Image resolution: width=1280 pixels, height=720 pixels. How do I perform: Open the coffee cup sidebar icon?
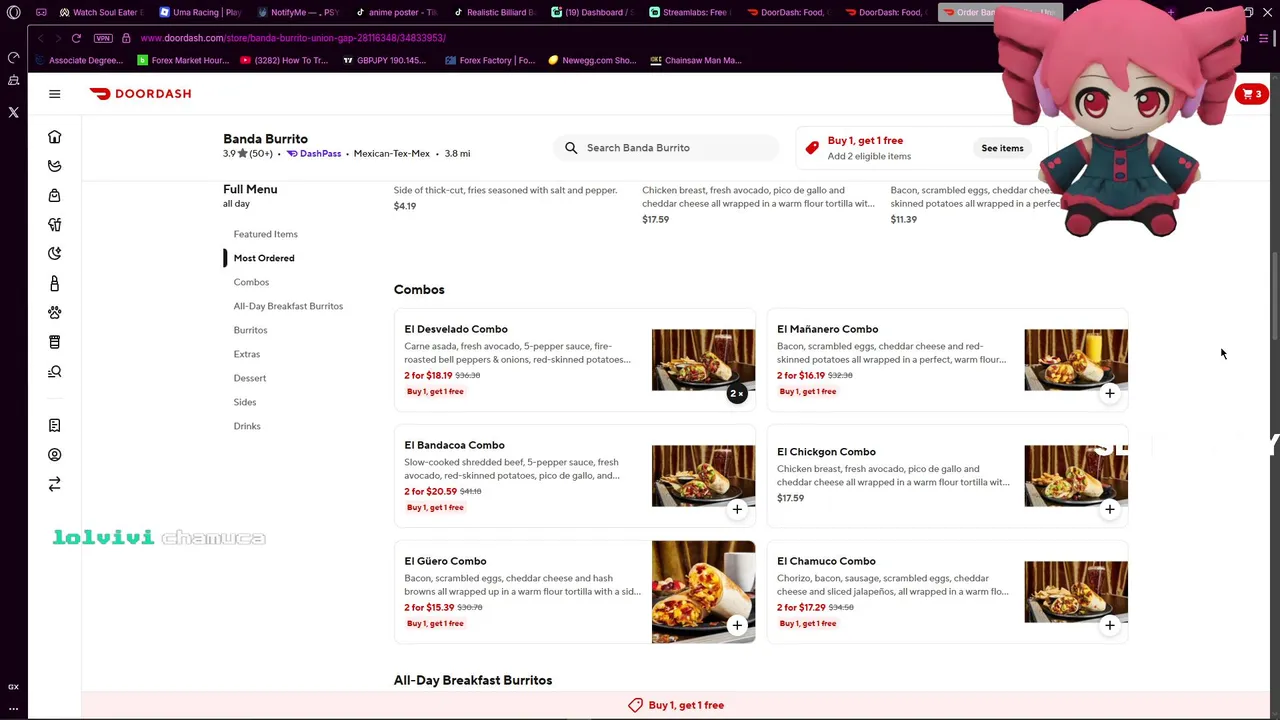coord(55,342)
